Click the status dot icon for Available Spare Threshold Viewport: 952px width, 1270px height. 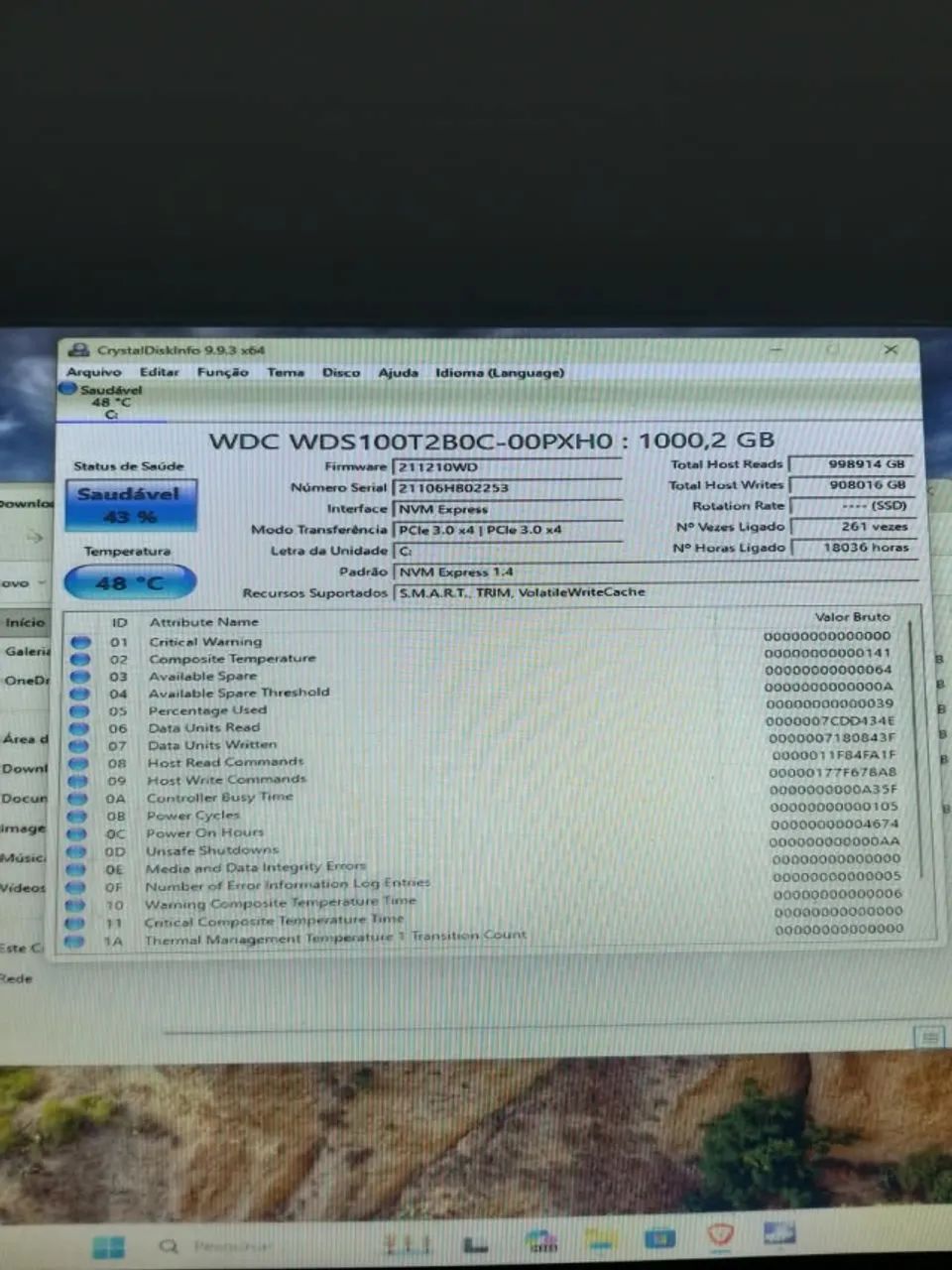(80, 694)
